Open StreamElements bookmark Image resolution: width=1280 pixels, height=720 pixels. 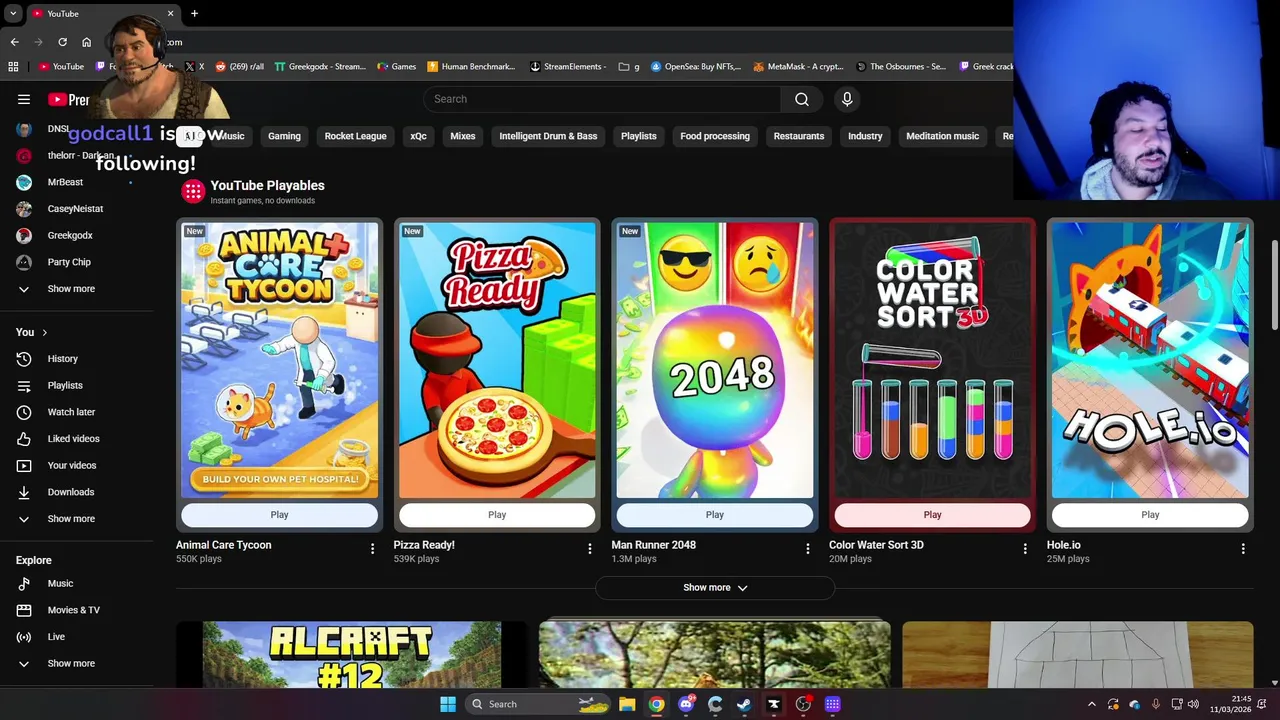point(567,67)
